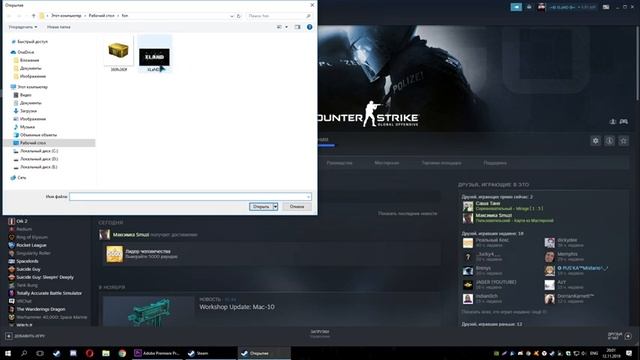Click in the dialog search field

click(279, 16)
